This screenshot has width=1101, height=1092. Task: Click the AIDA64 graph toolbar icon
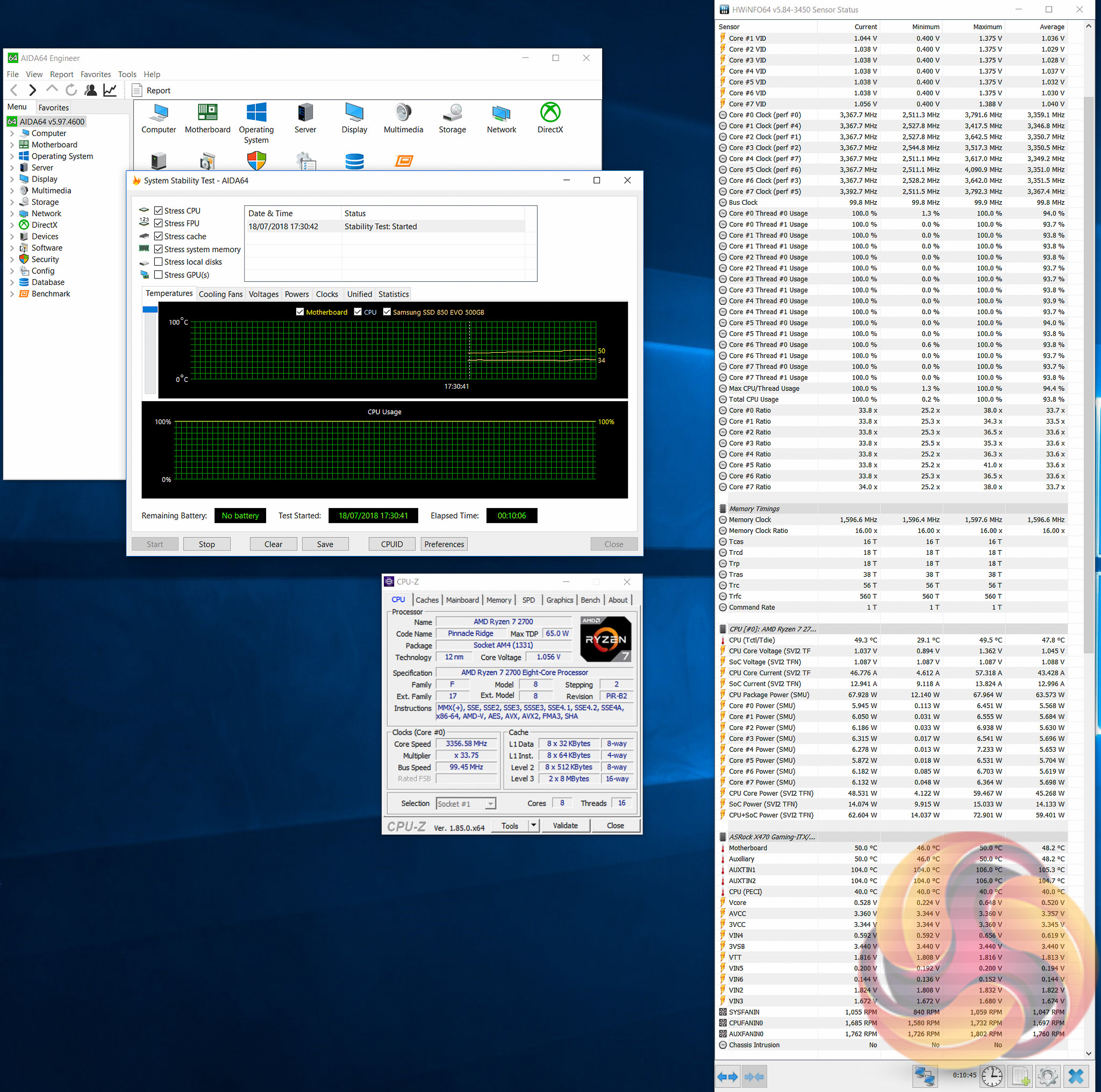click(110, 90)
